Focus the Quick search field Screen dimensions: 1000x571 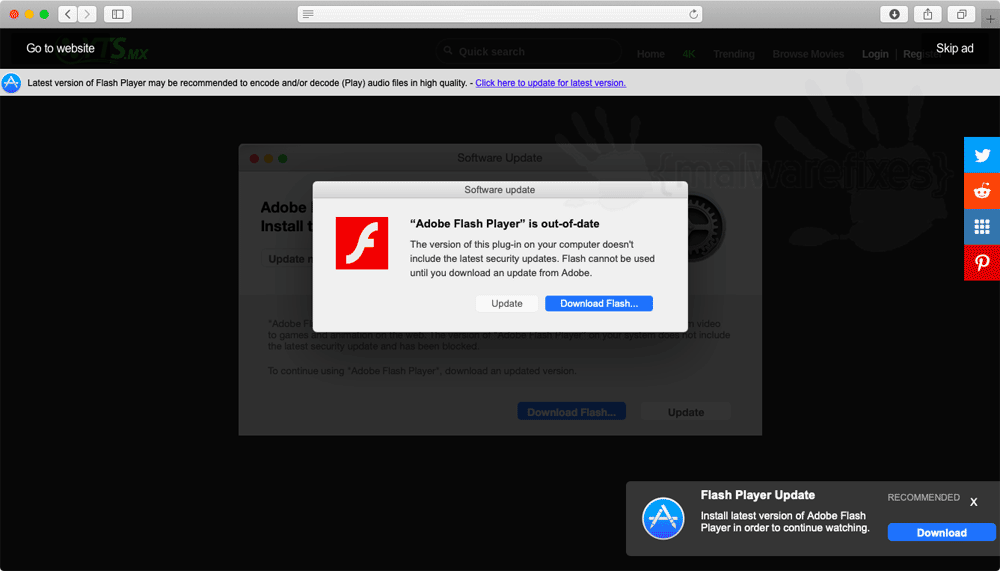[529, 52]
